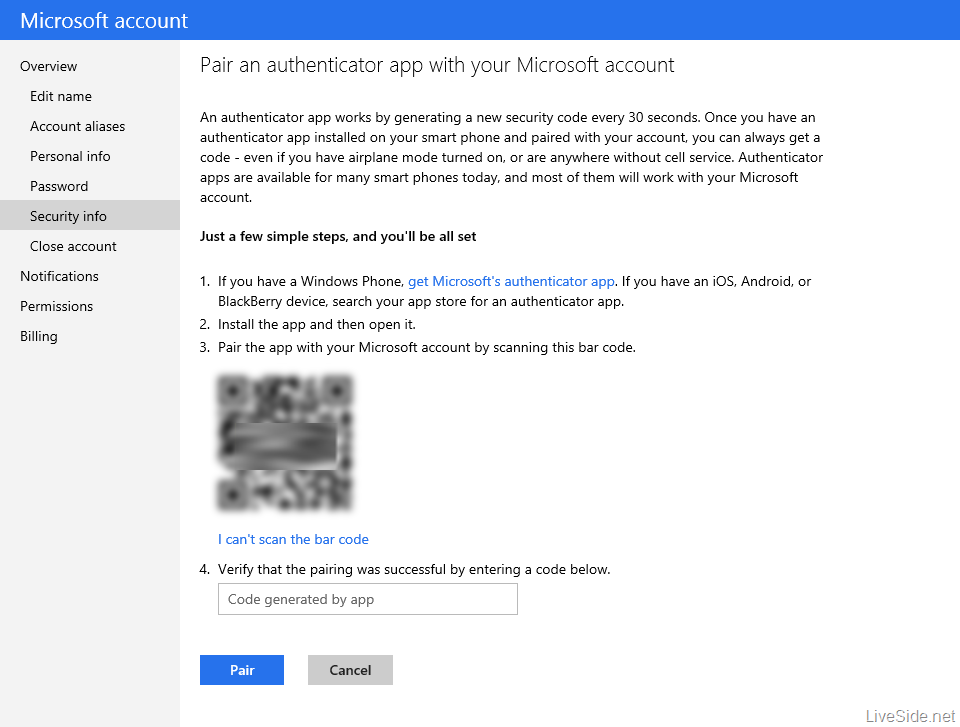Click the code entry field
Viewport: 960px width, 727px height.
(367, 599)
